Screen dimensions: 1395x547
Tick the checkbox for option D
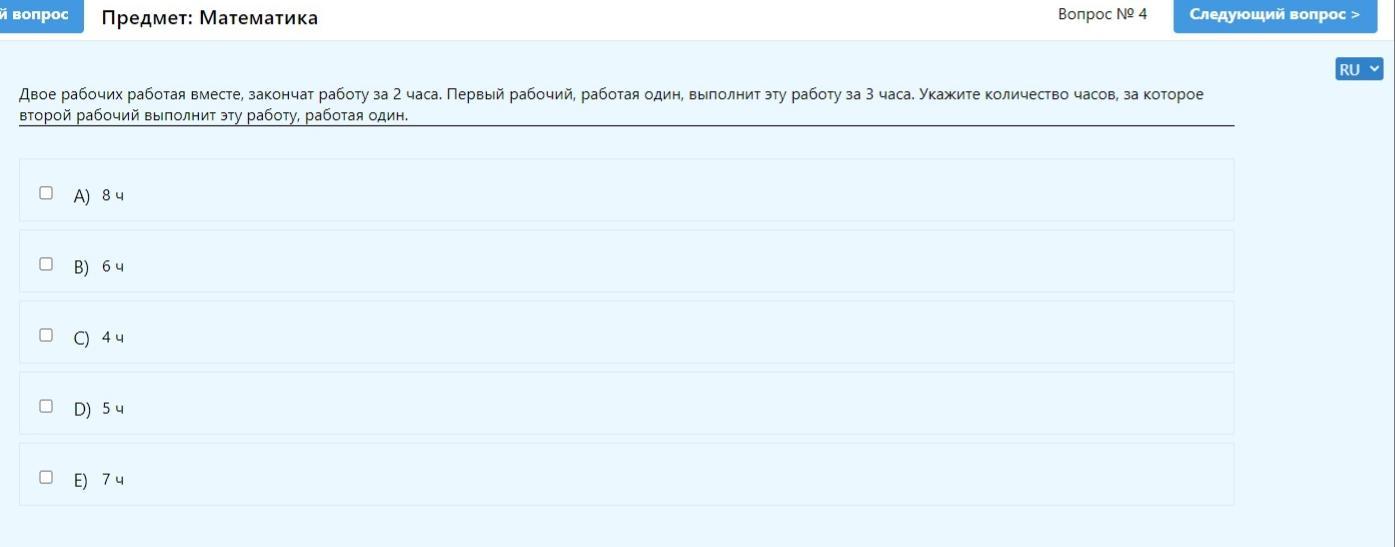pos(46,406)
